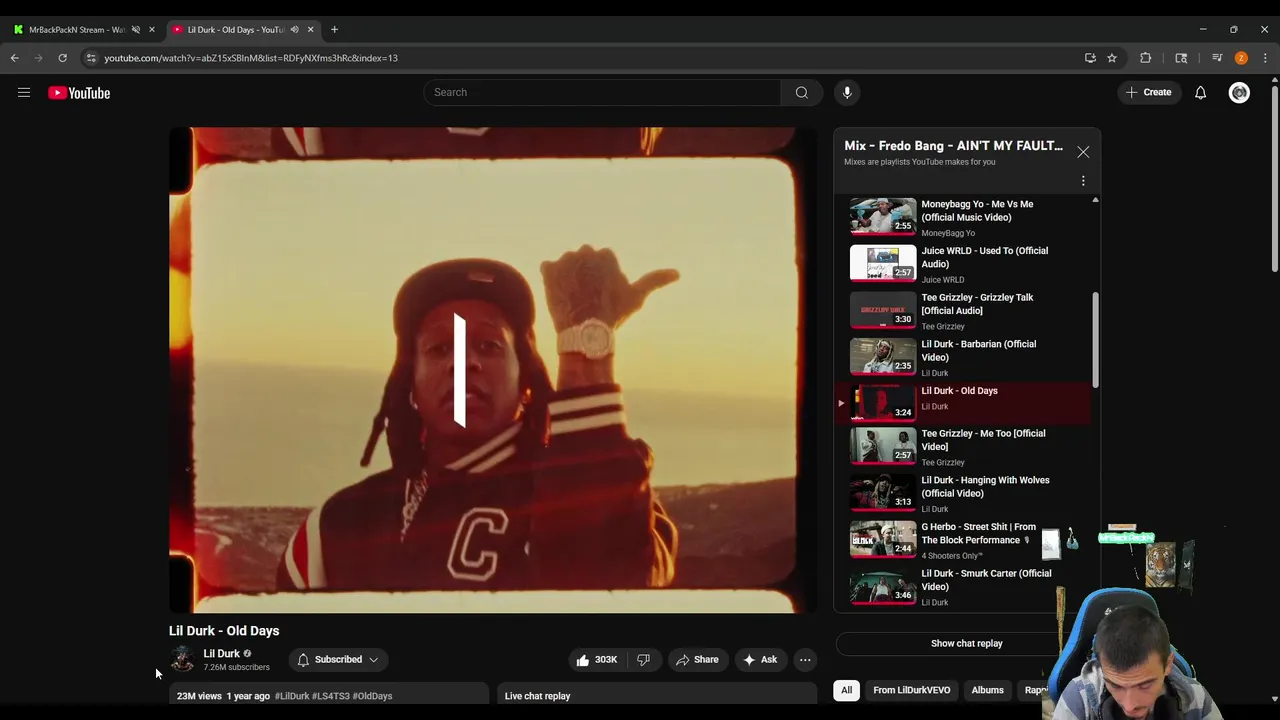Open more actions ellipsis under video
Screen dimensions: 1280x720
pos(805,660)
